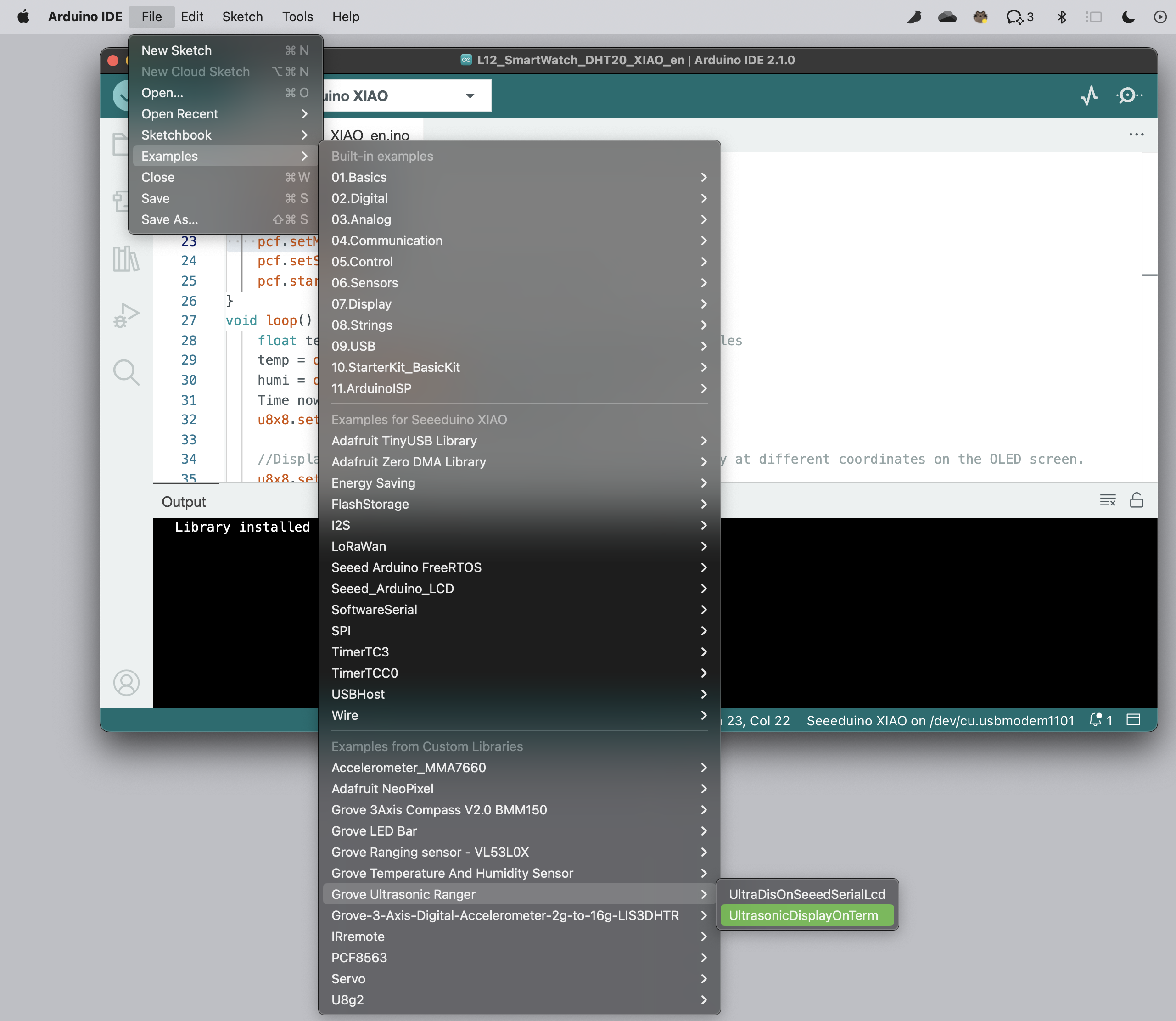This screenshot has width=1176, height=1021.
Task: Open Adafruit TinyUSB Library examples
Action: [x=519, y=440]
